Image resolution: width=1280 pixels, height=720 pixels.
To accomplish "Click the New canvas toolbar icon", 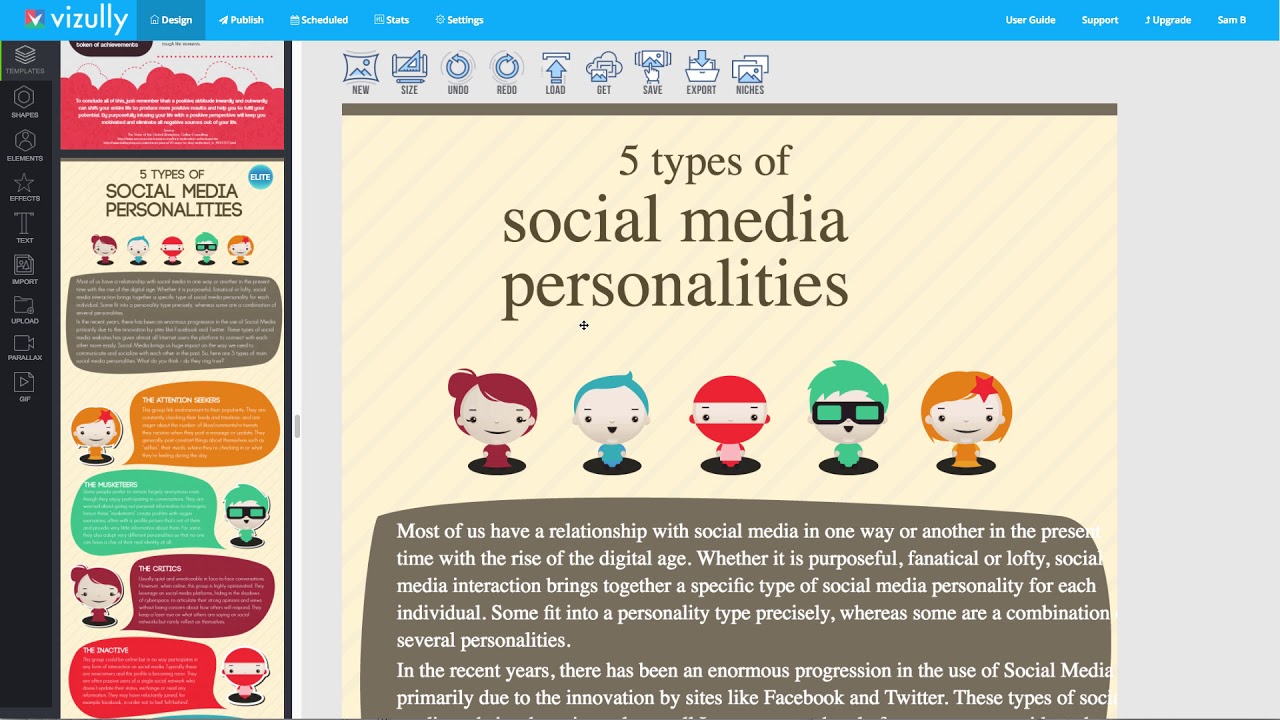I will 361,74.
